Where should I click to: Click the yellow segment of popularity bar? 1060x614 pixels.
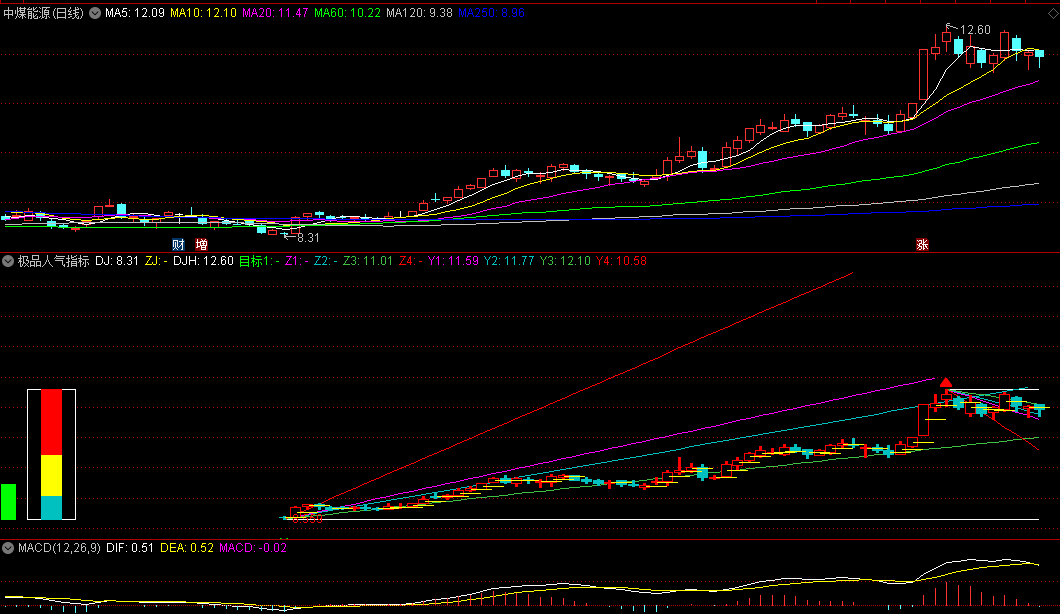51,475
